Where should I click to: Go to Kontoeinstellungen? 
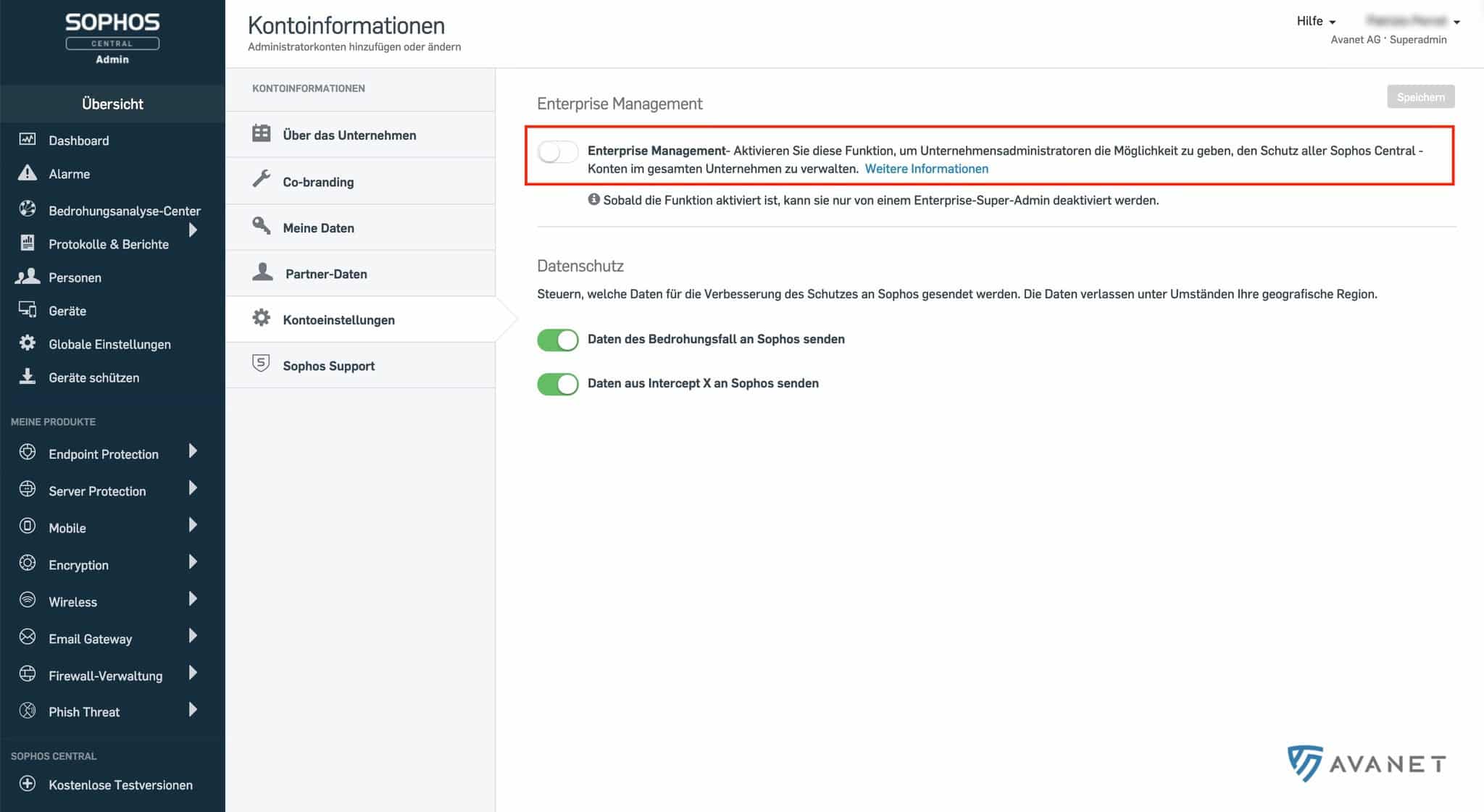360,319
